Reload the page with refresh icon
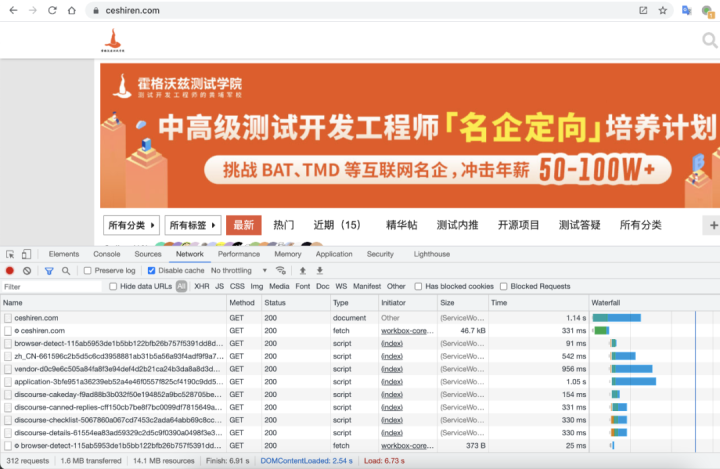Image resolution: width=720 pixels, height=469 pixels. (52, 10)
